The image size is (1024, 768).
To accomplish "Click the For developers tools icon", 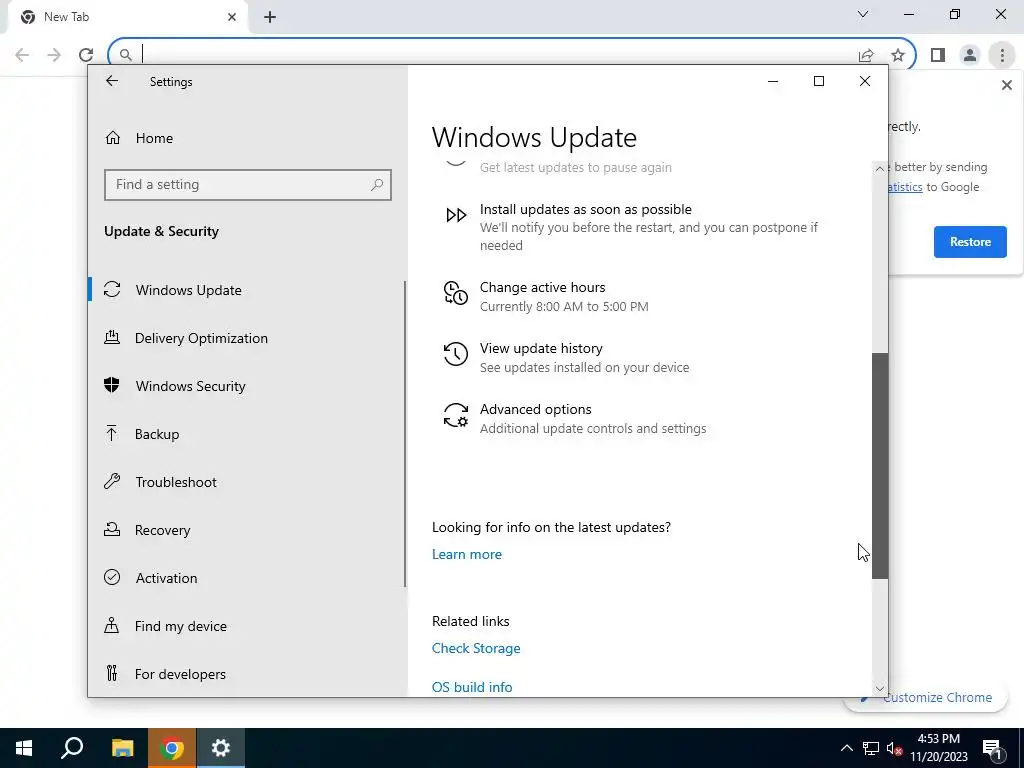I will click(x=112, y=673).
